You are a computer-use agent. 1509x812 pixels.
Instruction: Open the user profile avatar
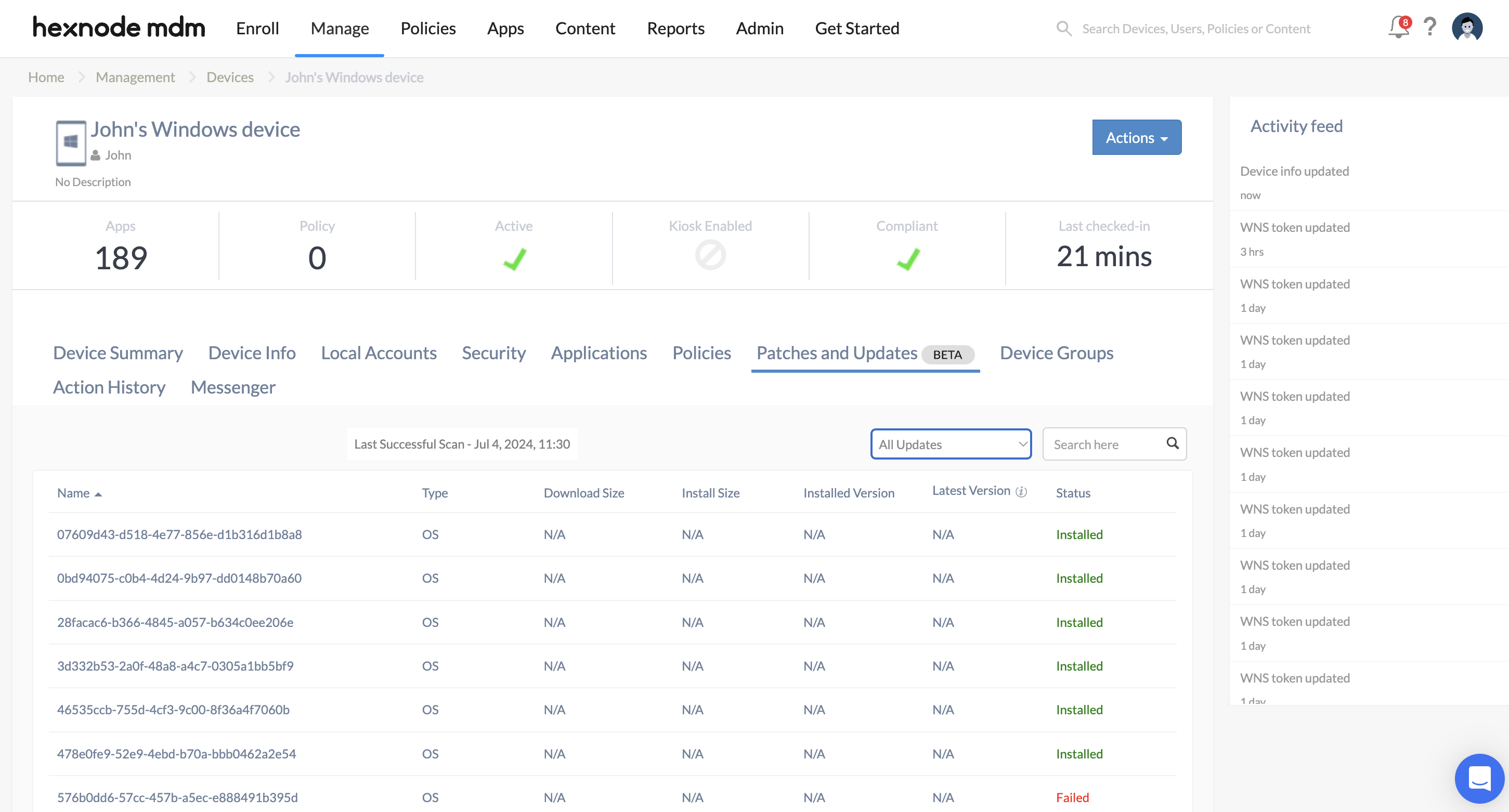pyautogui.click(x=1467, y=28)
